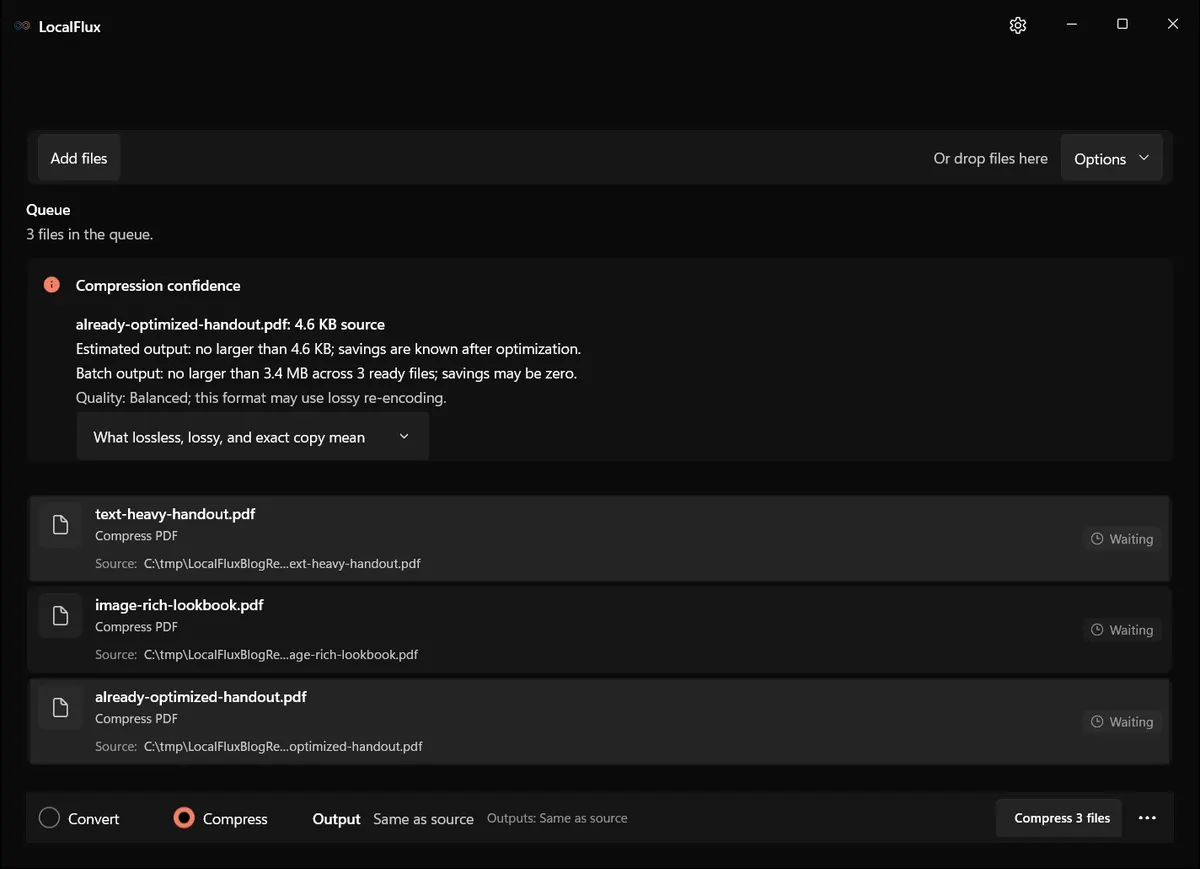Change output location Same as source
The width and height of the screenshot is (1200, 869).
[x=423, y=819]
